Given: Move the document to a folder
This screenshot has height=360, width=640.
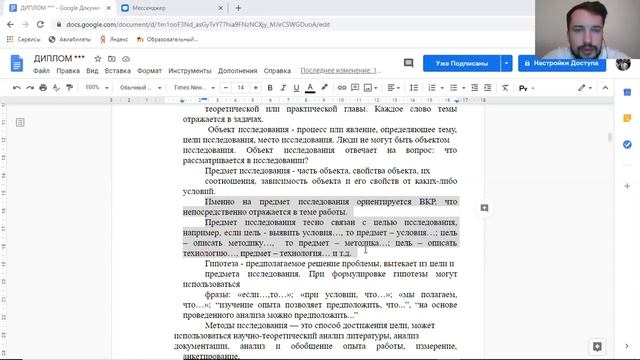Looking at the screenshot, I should (111, 59).
